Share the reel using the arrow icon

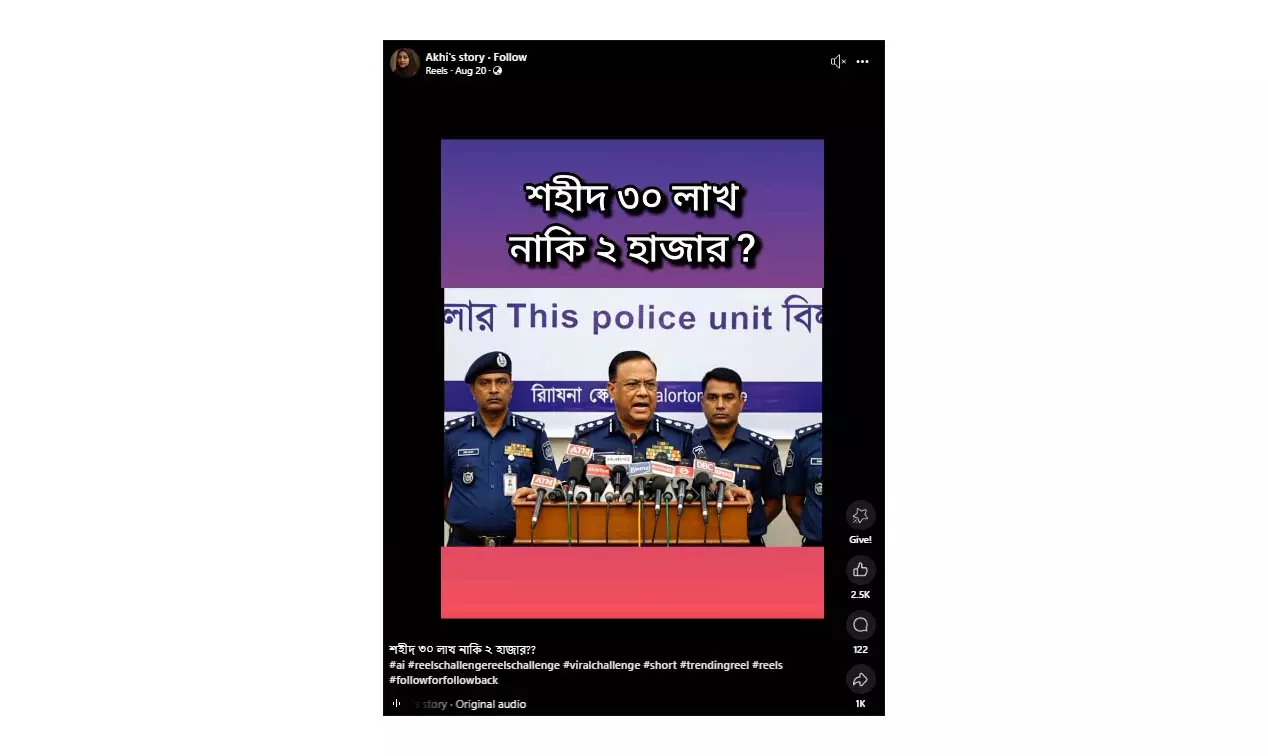[x=860, y=680]
